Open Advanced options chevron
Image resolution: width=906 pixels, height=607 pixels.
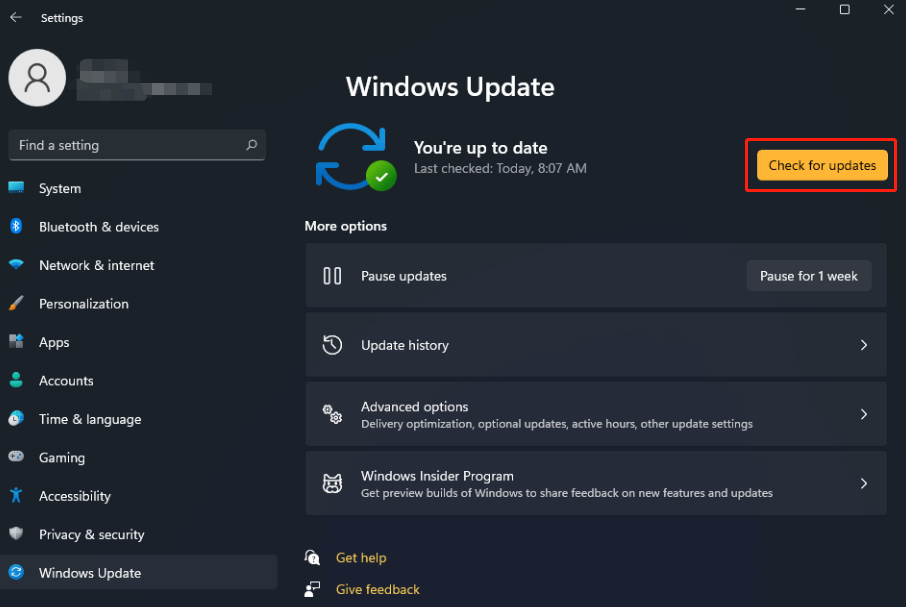click(864, 414)
